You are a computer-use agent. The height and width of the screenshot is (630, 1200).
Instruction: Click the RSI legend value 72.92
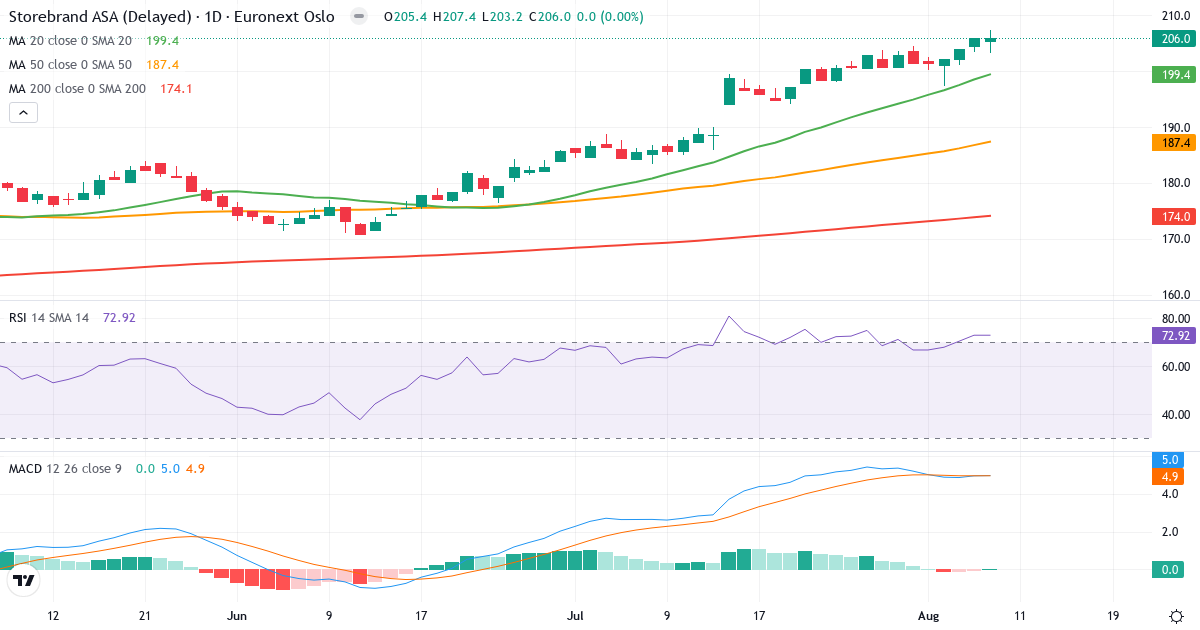[119, 317]
